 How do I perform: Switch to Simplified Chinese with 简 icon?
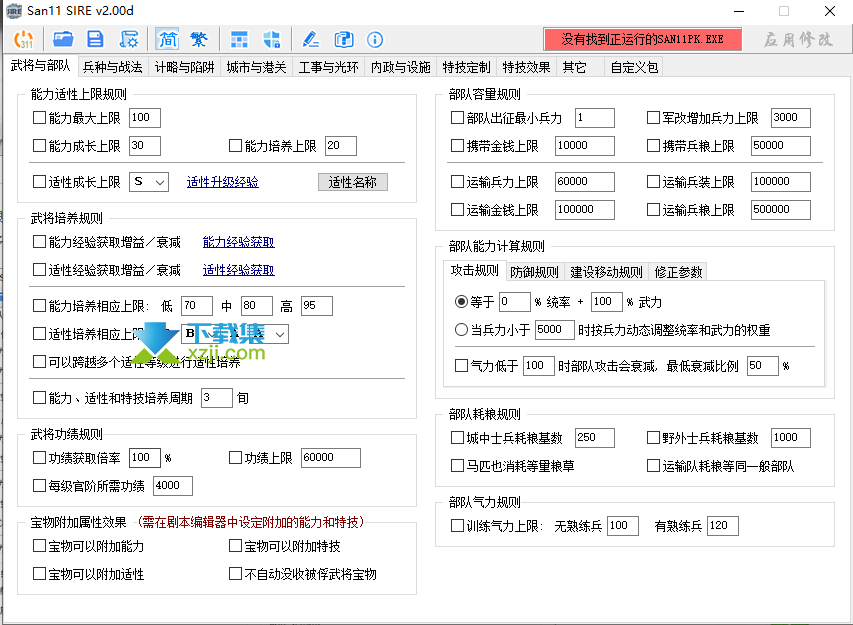click(x=168, y=39)
